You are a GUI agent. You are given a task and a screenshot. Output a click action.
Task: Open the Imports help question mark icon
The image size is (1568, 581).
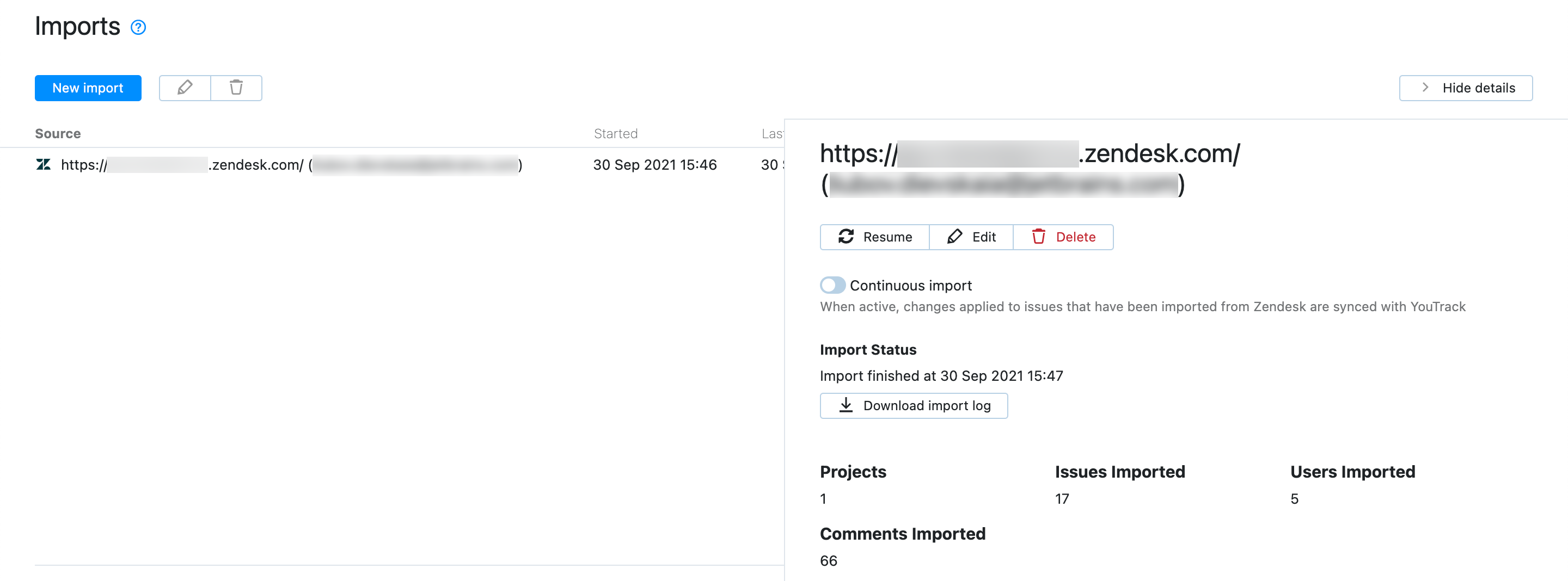[138, 27]
